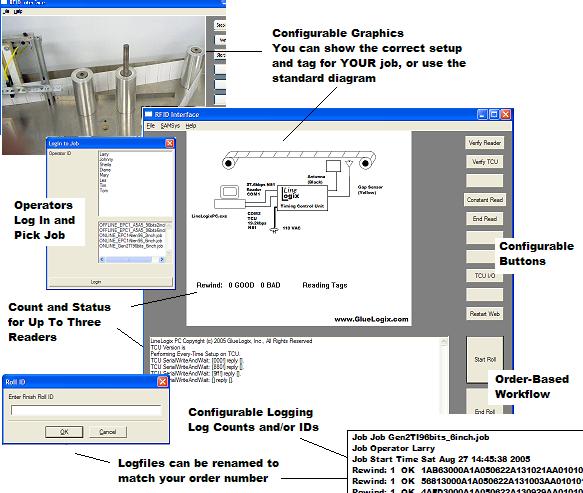Click left arrow of job list scrollbar
The height and width of the screenshot is (493, 583).
(102, 260)
